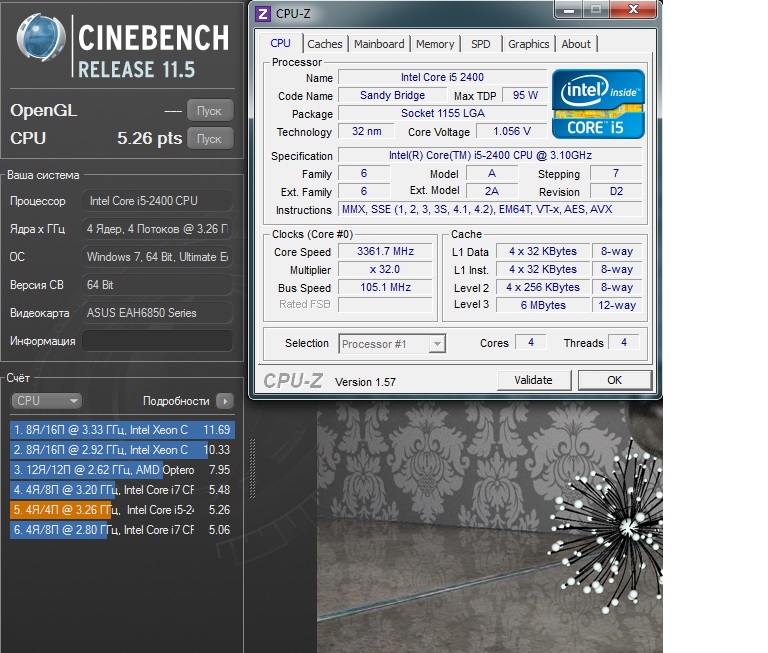The height and width of the screenshot is (653, 768).
Task: Select ranking row 1 with score 11.69
Action: point(122,430)
